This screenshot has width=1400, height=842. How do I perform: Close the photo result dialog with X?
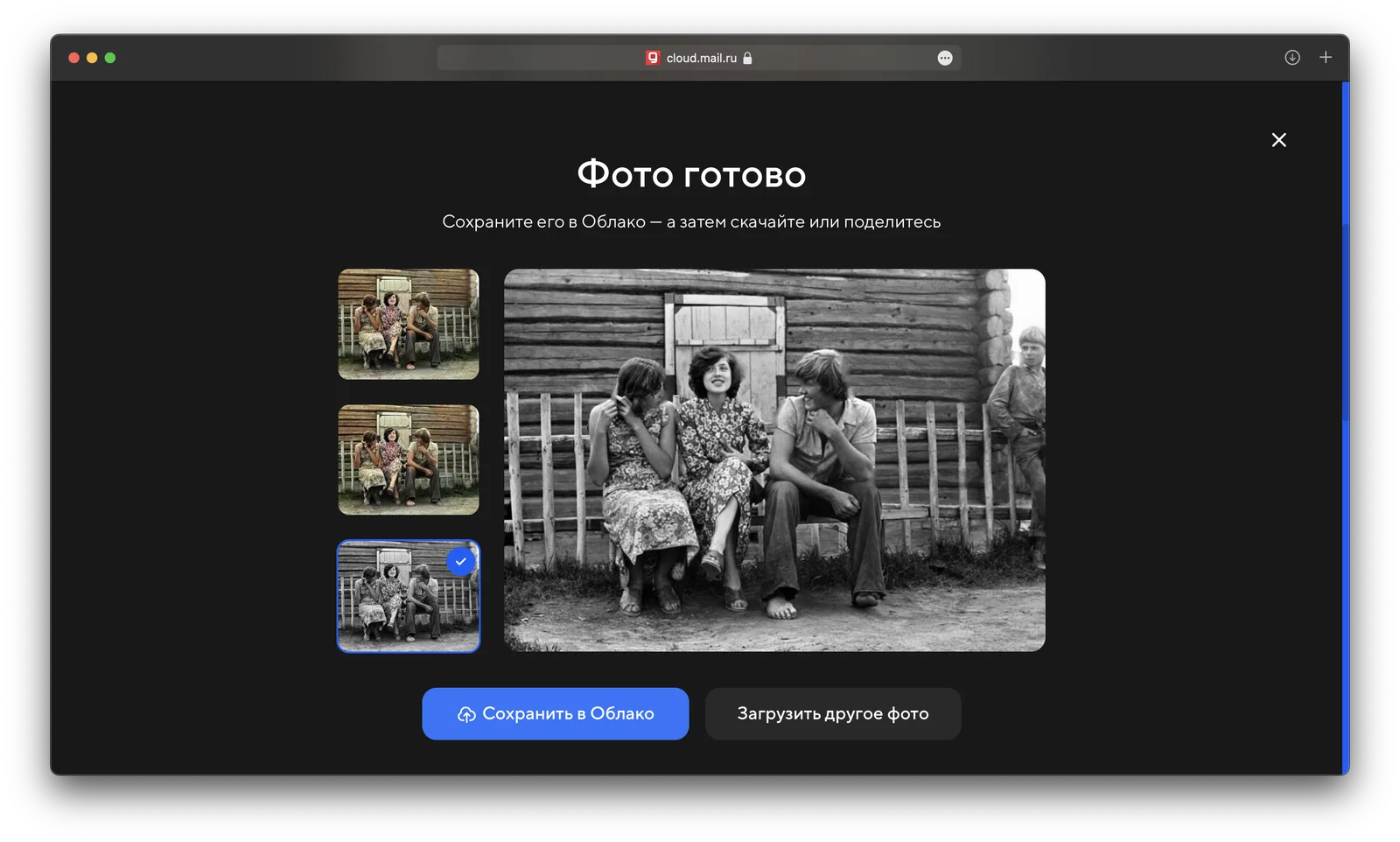click(1278, 140)
